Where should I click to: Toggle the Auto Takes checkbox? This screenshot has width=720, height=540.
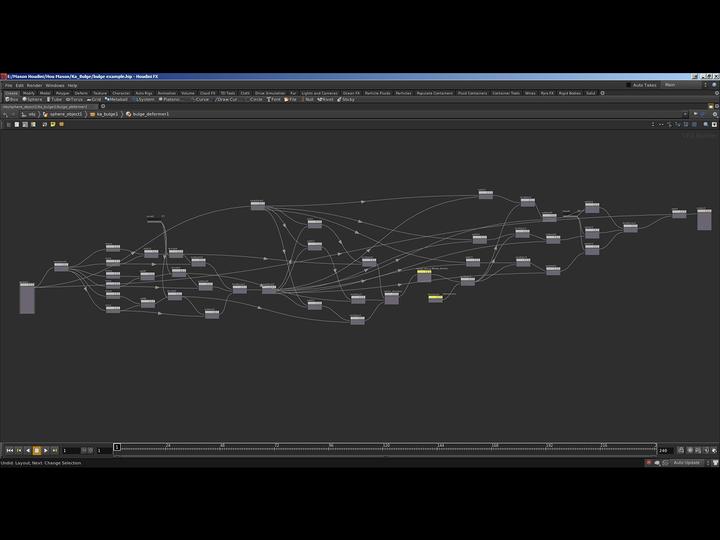[629, 85]
